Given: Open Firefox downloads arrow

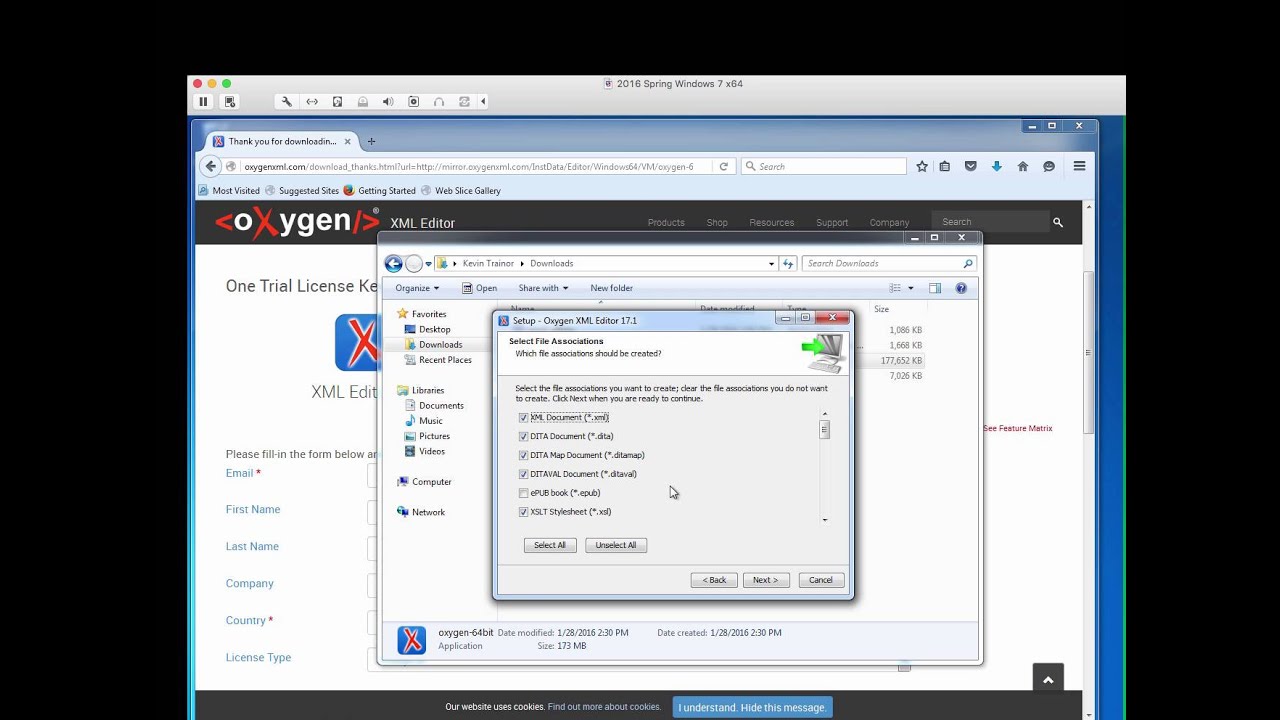Looking at the screenshot, I should point(996,166).
